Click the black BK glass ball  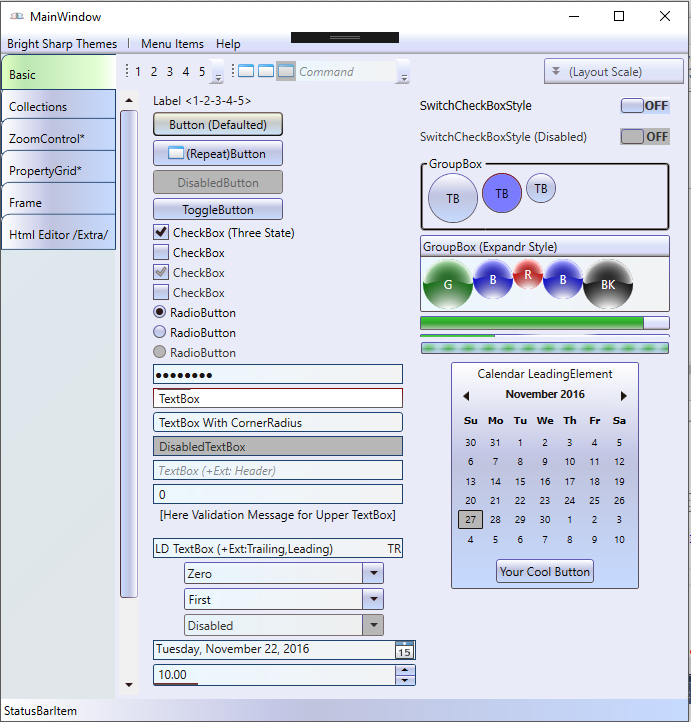tap(608, 284)
